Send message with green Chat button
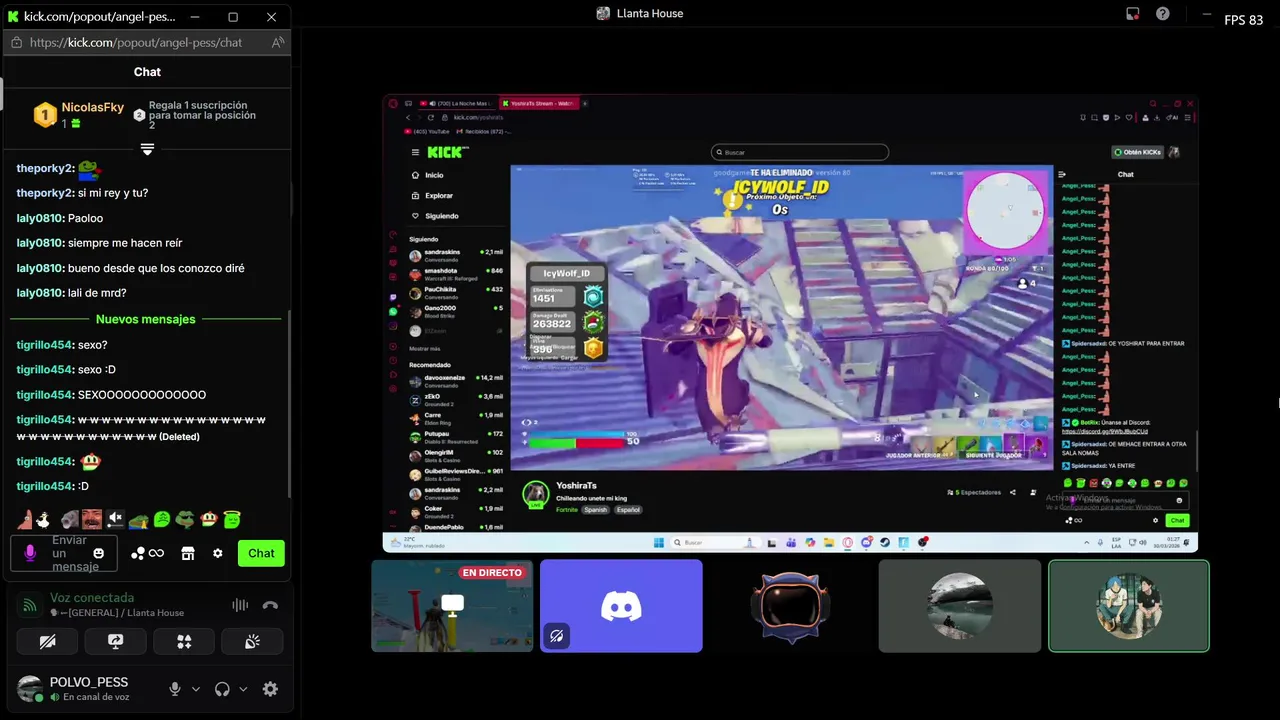Screen dimensions: 1280x720 [x=261, y=553]
